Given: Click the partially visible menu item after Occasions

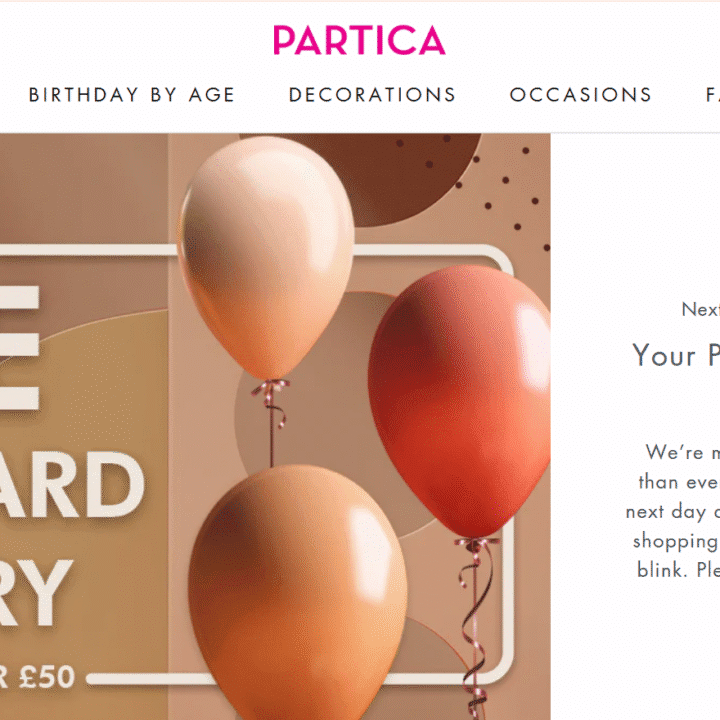Looking at the screenshot, I should tap(712, 95).
